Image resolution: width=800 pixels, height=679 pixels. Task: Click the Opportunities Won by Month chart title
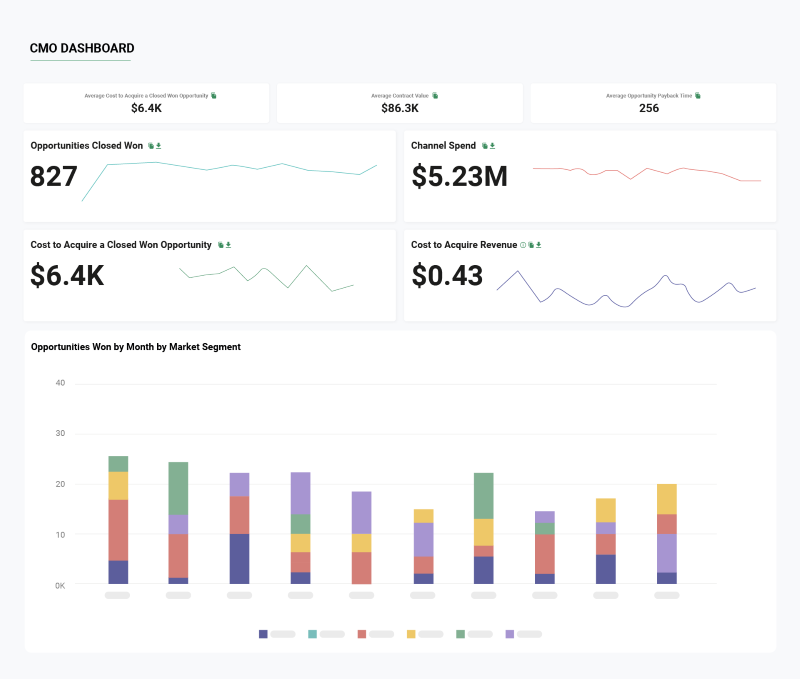pyautogui.click(x=136, y=347)
